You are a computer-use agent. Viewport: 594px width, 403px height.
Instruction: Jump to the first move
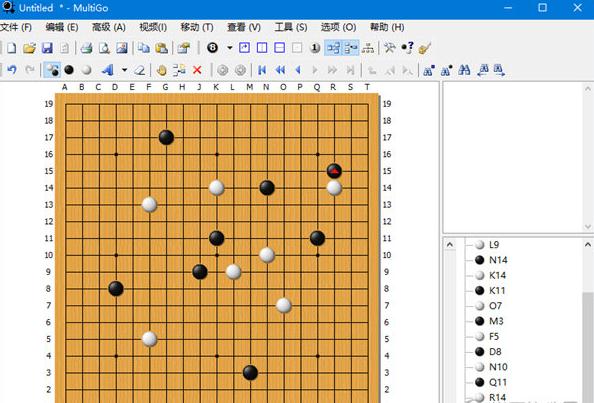(x=262, y=70)
